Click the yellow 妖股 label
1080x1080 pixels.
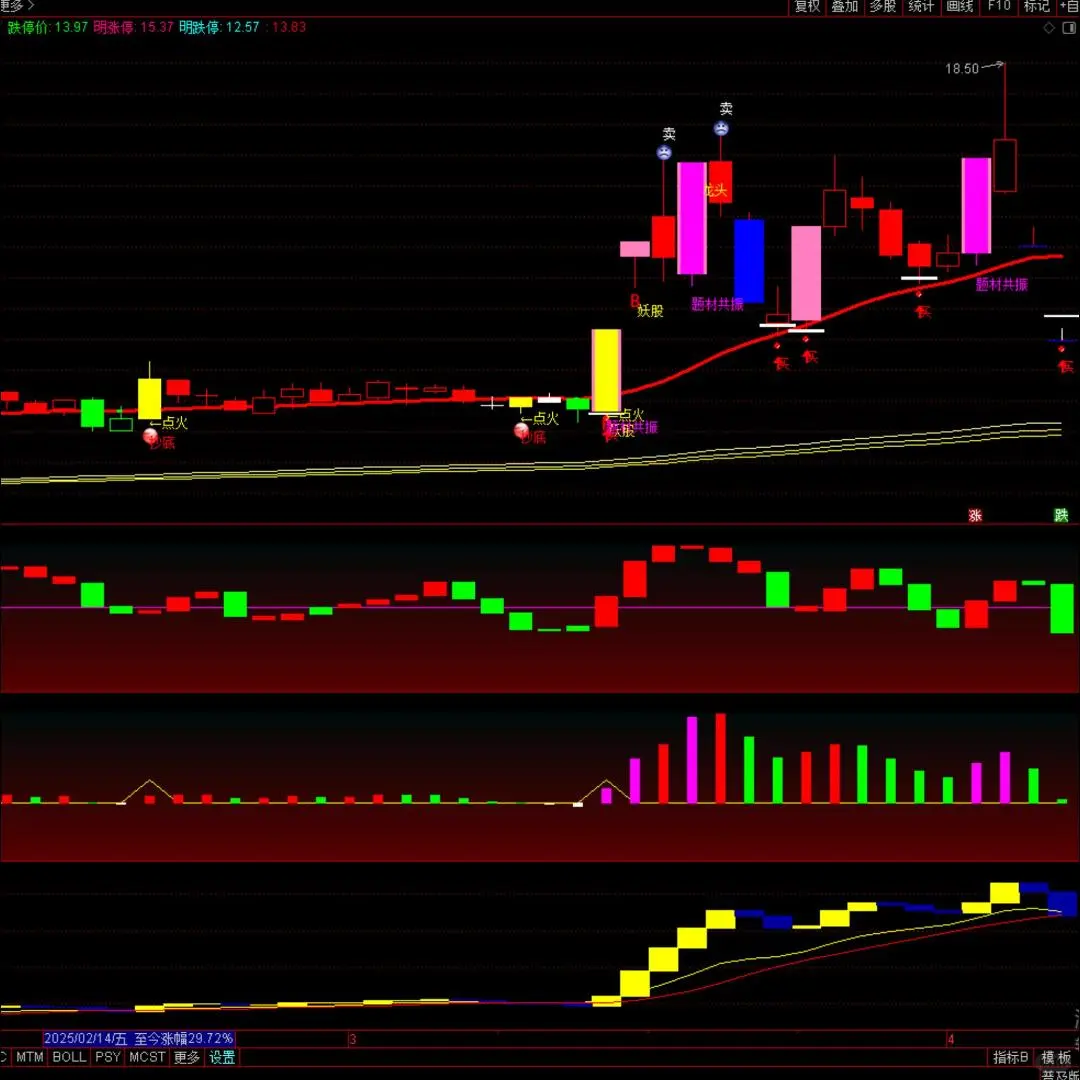(650, 311)
